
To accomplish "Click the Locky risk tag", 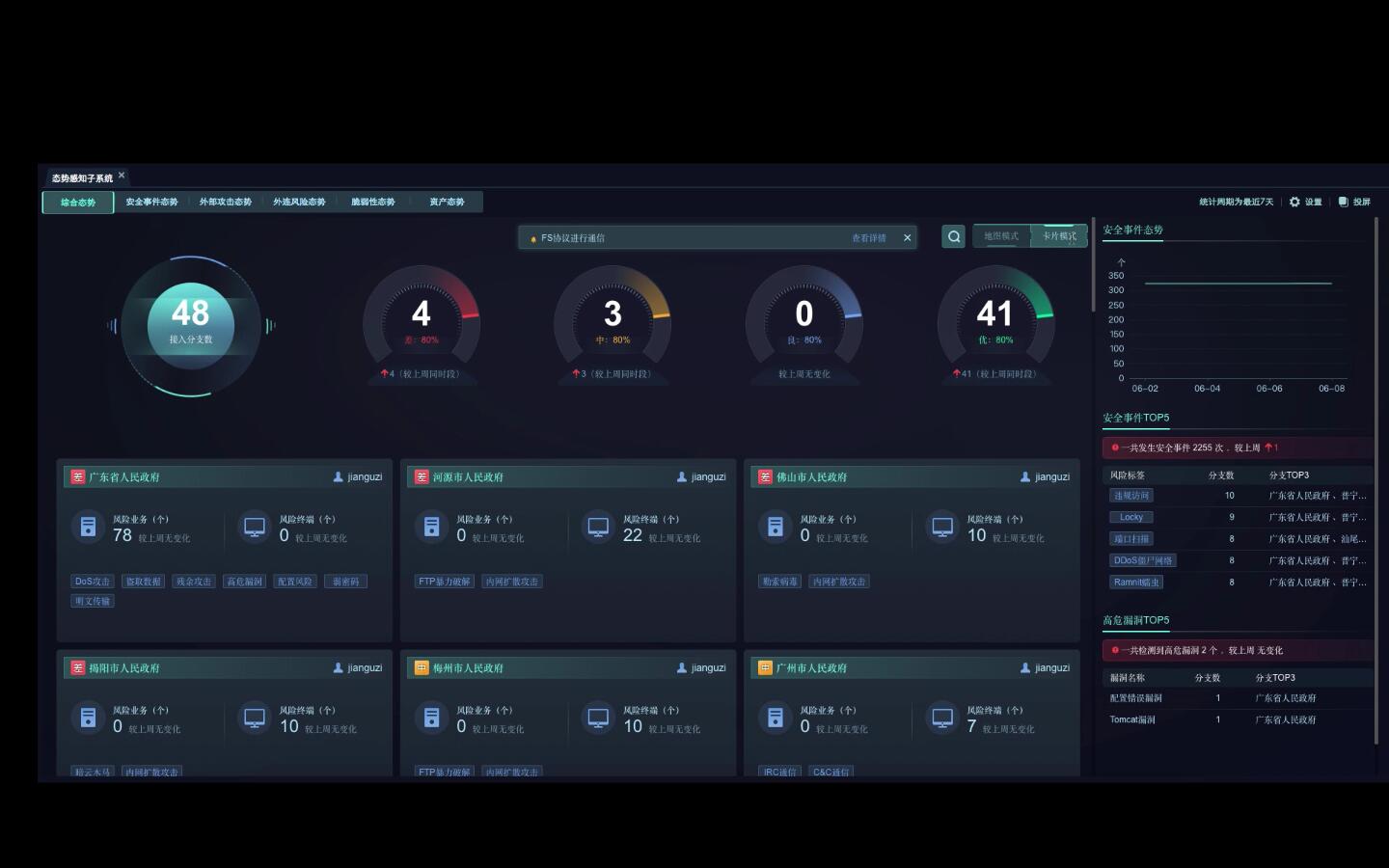I will tap(1130, 517).
